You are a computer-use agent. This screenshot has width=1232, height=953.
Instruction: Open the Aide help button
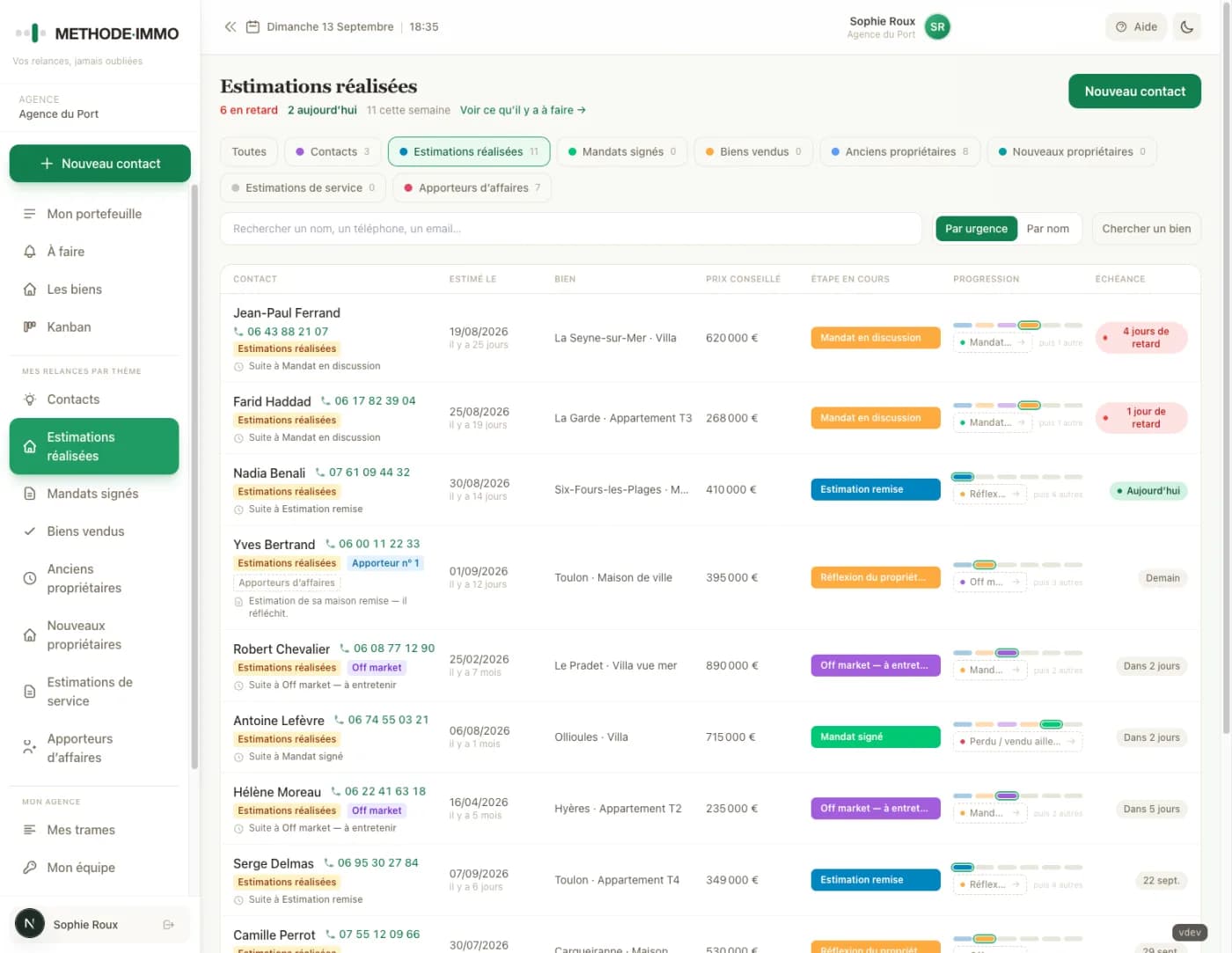point(1136,27)
